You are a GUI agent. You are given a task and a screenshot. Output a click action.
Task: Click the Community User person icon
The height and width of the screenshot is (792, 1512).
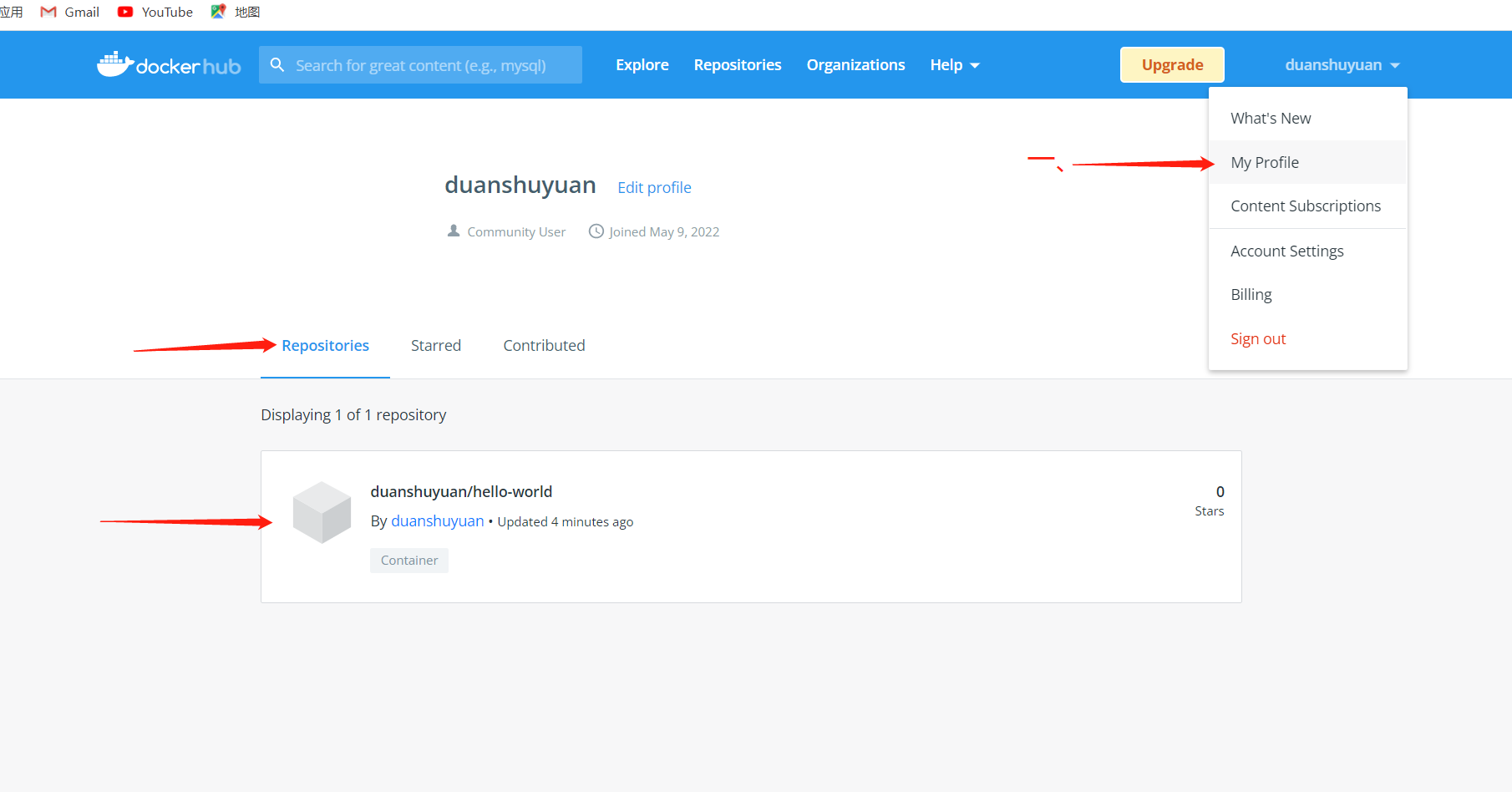click(454, 231)
